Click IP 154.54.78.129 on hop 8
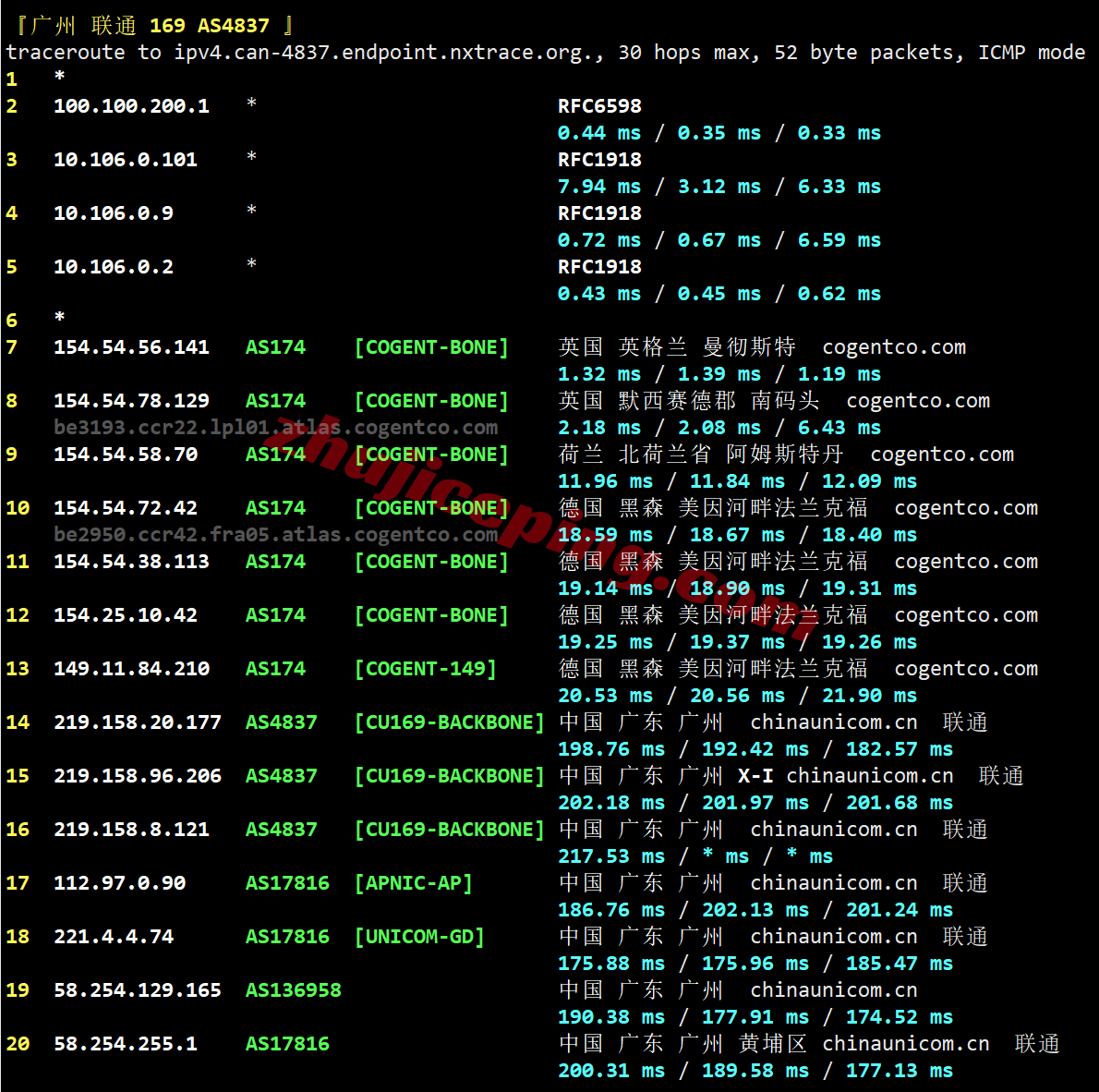The image size is (1099, 1092). [131, 400]
